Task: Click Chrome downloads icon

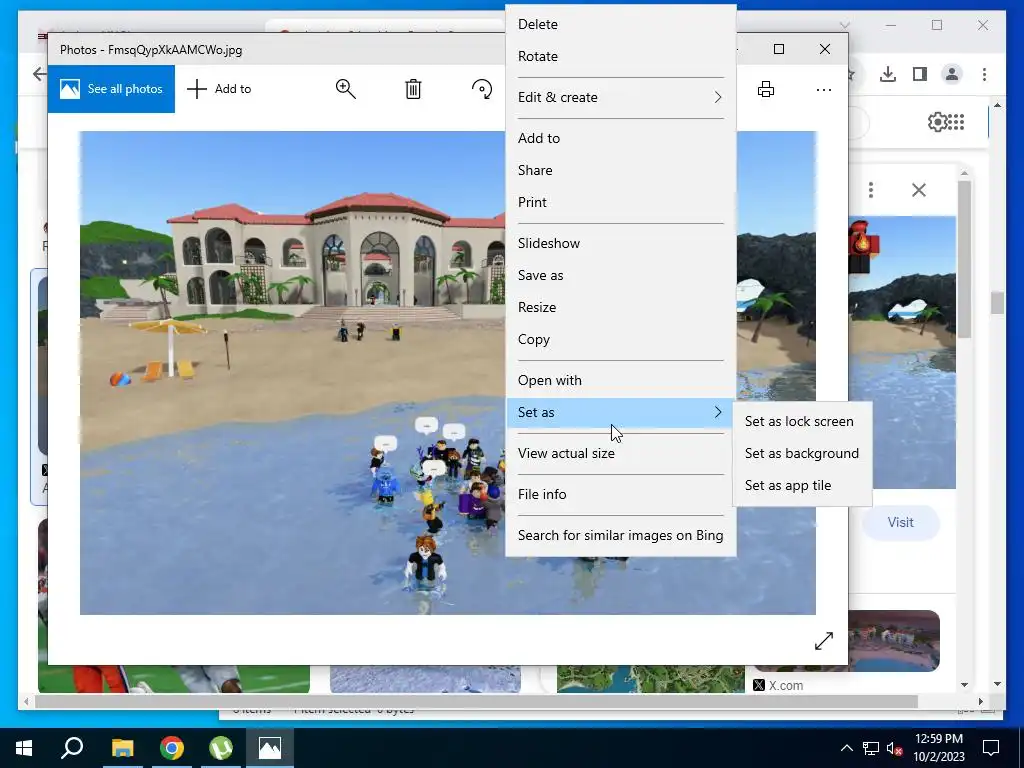Action: [888, 74]
